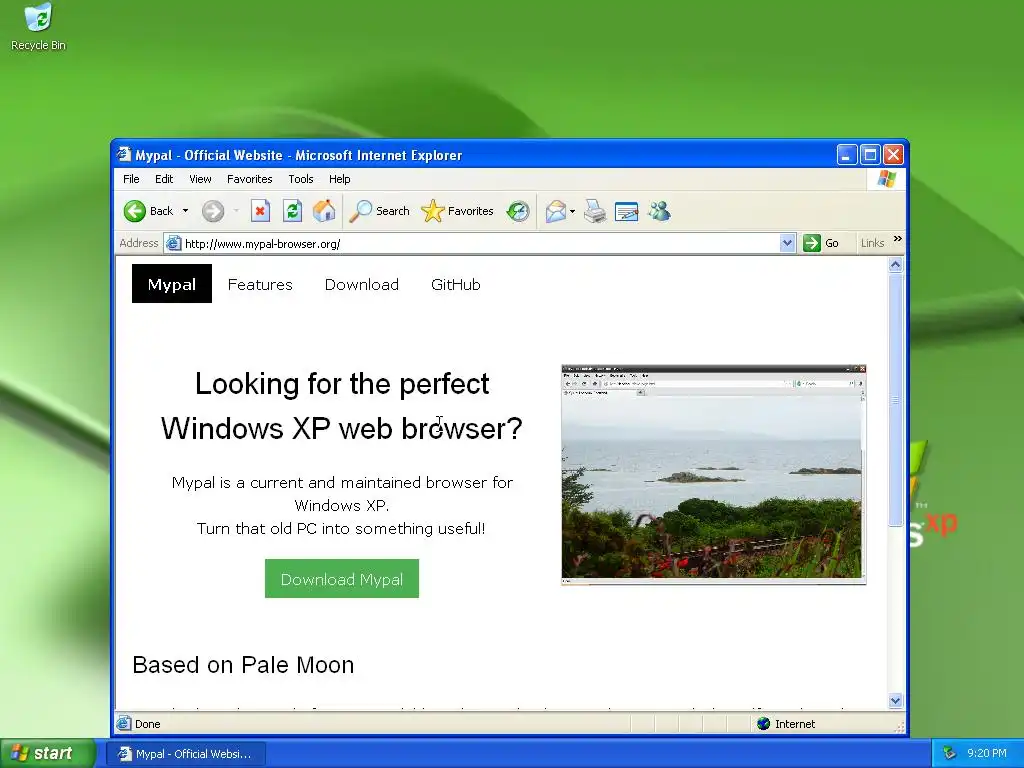Expand the Mail dropdown arrow

573,211
